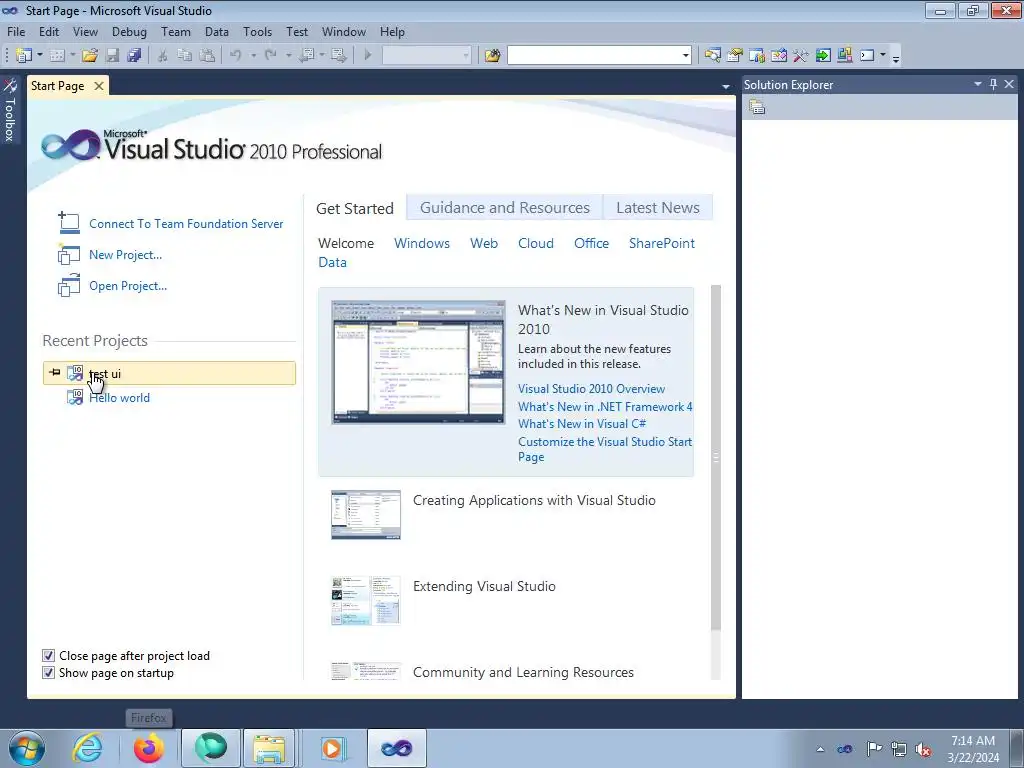Open the Undo history dropdown arrow

253,56
